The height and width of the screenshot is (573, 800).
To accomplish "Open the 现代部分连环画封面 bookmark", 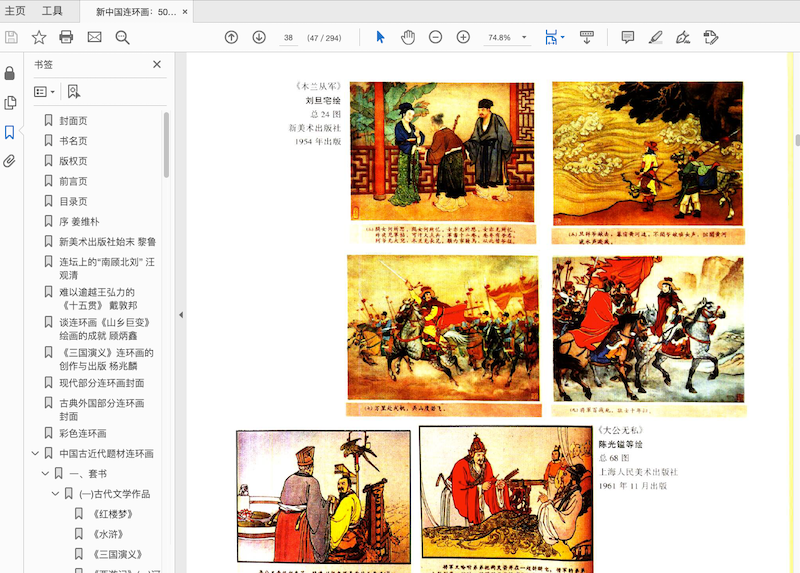I will [102, 383].
